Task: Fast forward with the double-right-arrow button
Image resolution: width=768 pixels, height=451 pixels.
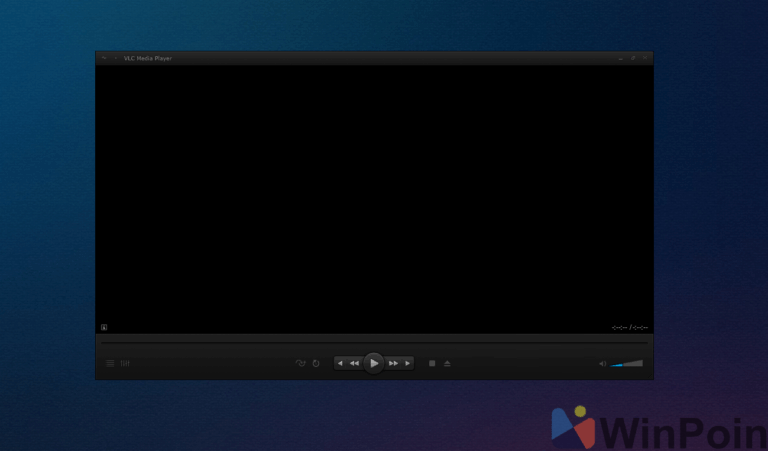Action: [393, 363]
